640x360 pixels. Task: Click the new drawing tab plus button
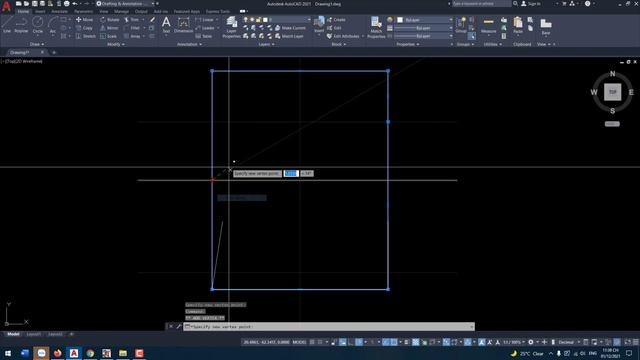tap(54, 52)
